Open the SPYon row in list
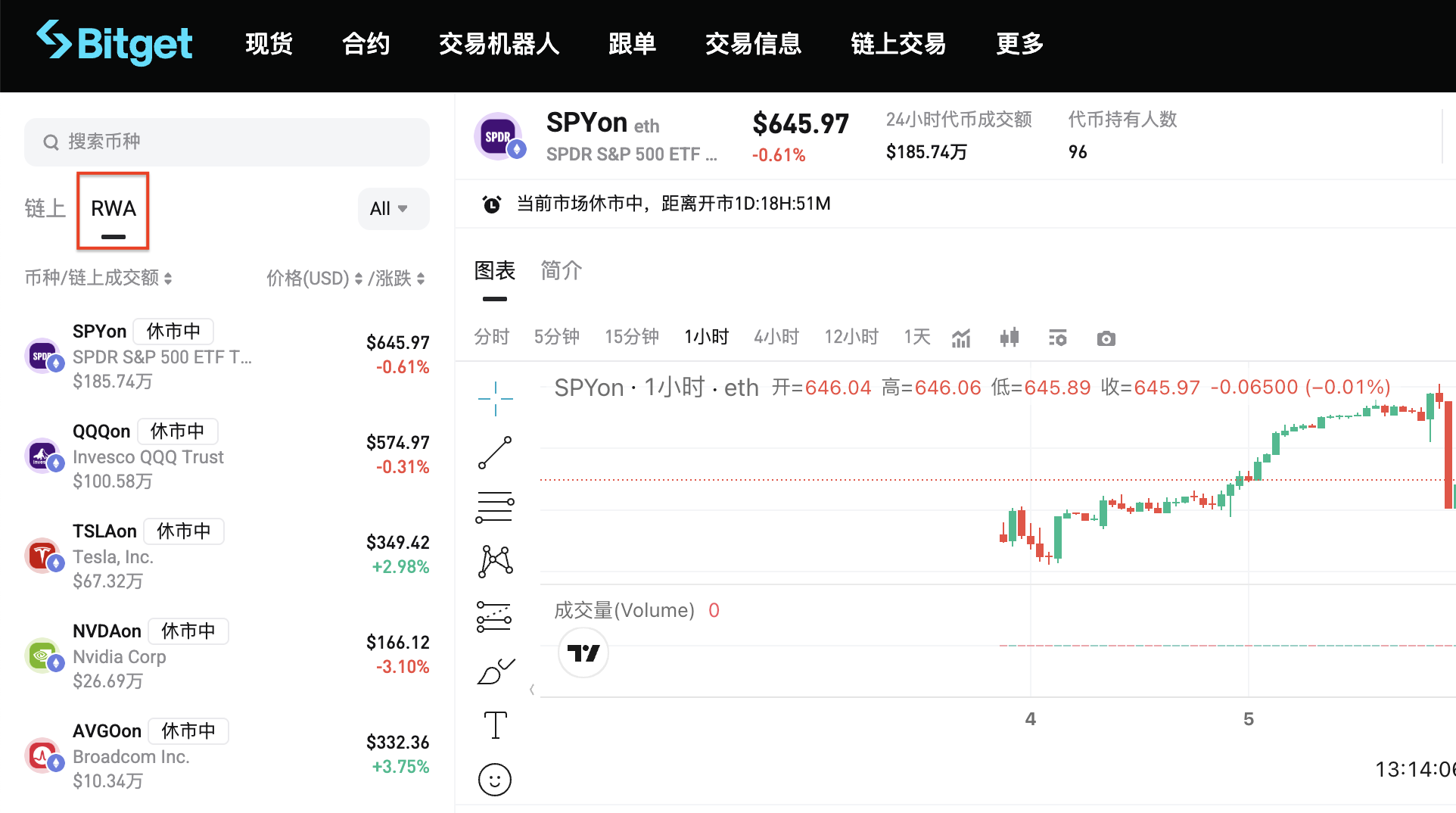Image resolution: width=1456 pixels, height=813 pixels. (x=227, y=356)
